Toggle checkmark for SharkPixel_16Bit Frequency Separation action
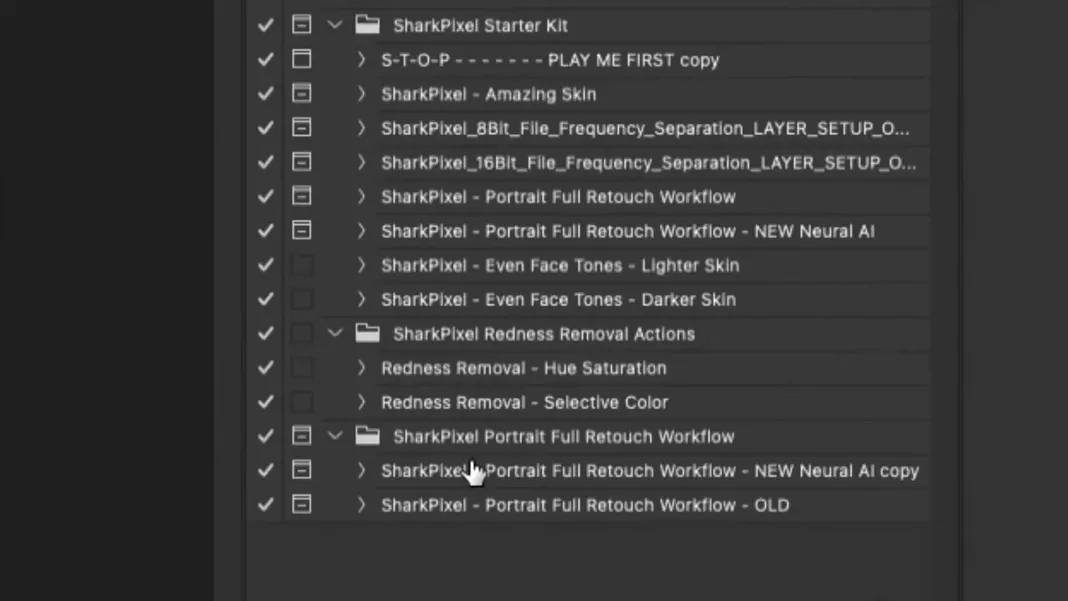1068x601 pixels. click(266, 162)
